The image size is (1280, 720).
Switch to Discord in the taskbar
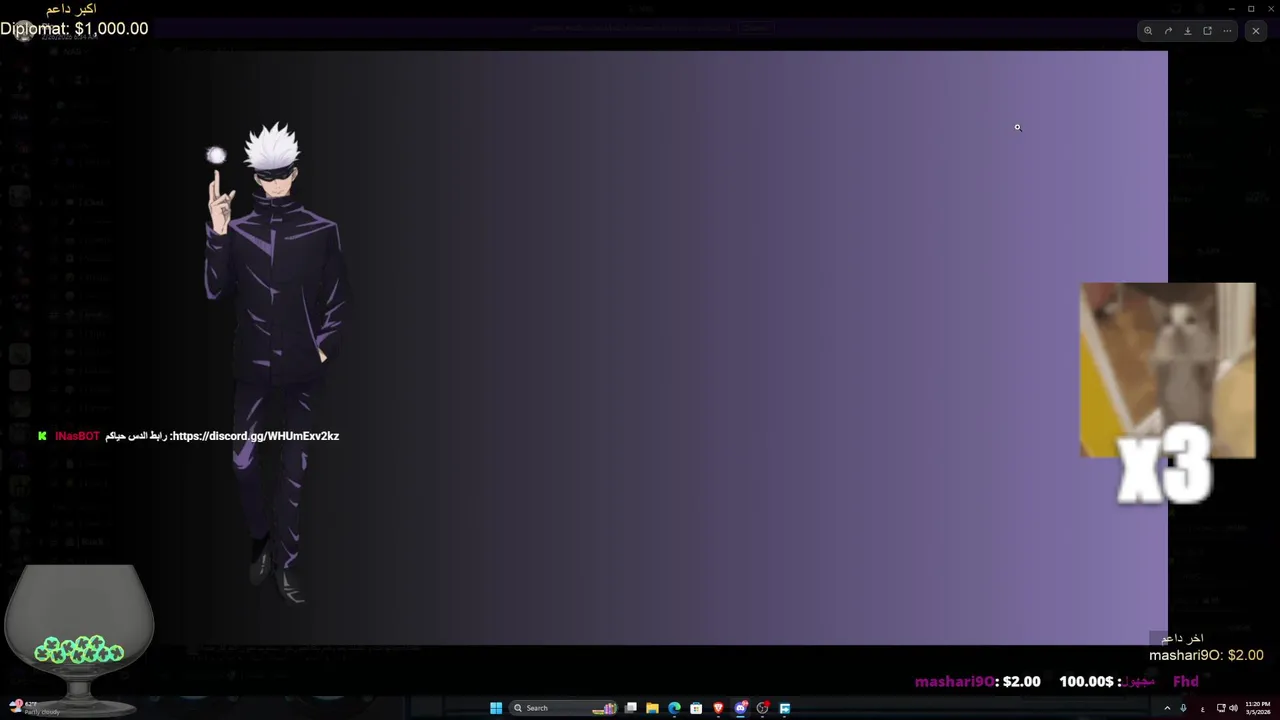[741, 708]
